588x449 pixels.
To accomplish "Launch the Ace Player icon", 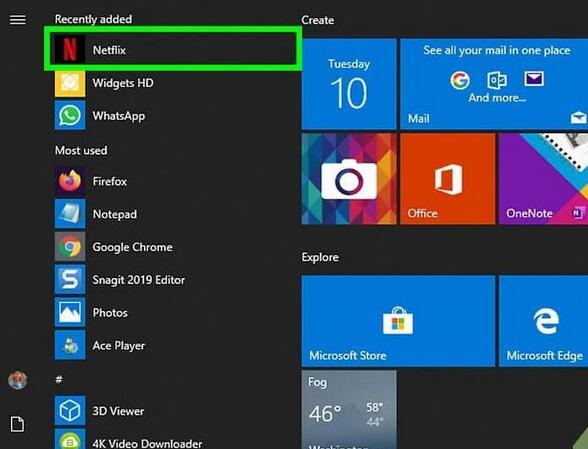I will (x=70, y=345).
